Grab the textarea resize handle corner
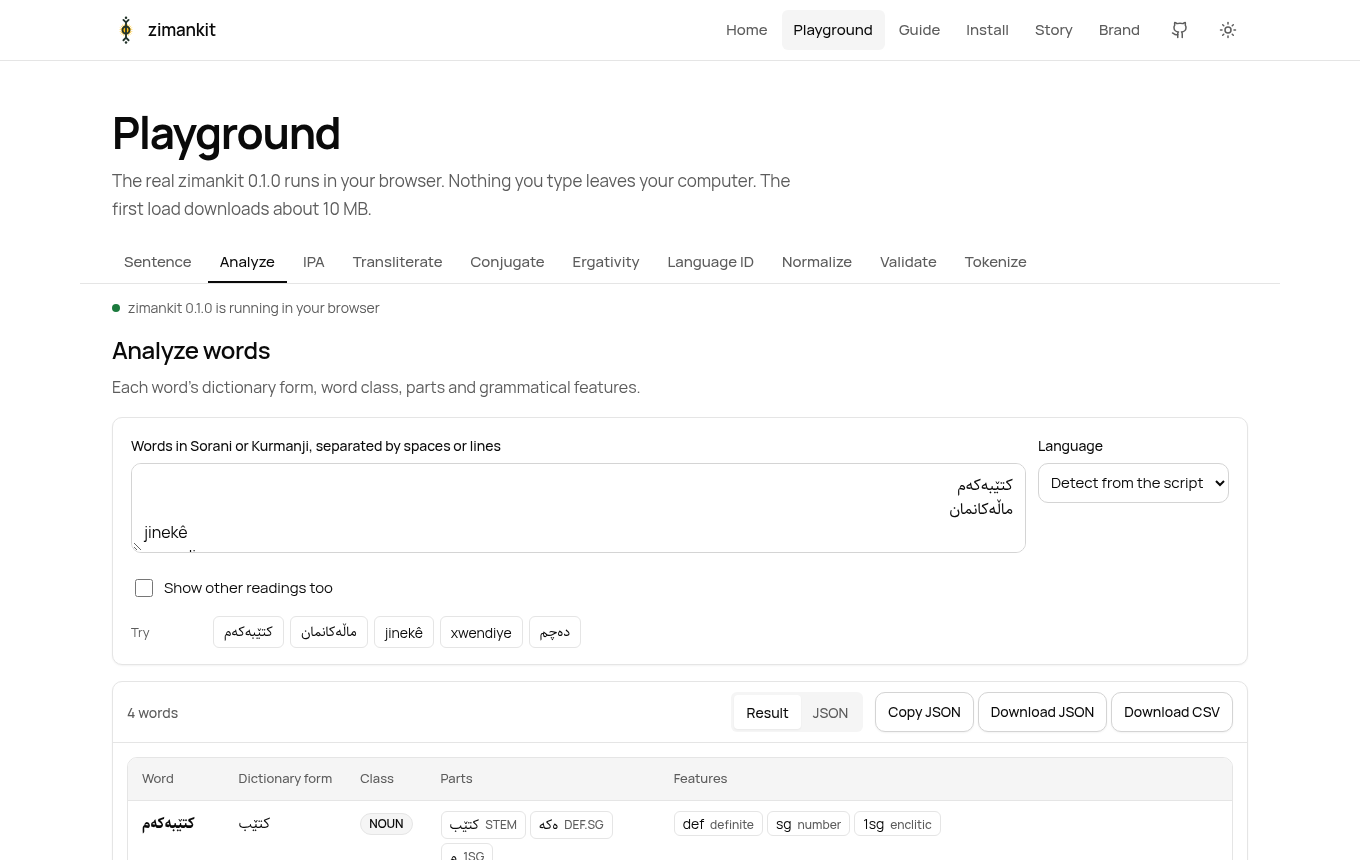Viewport: 1360px width, 860px height. pyautogui.click(x=138, y=546)
